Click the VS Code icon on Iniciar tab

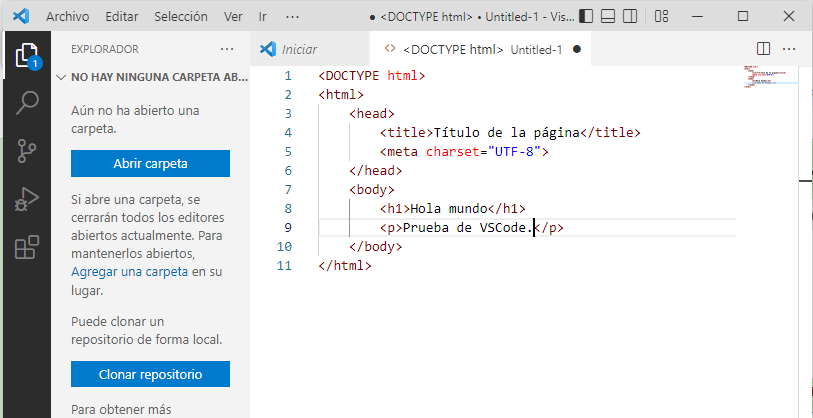click(268, 49)
